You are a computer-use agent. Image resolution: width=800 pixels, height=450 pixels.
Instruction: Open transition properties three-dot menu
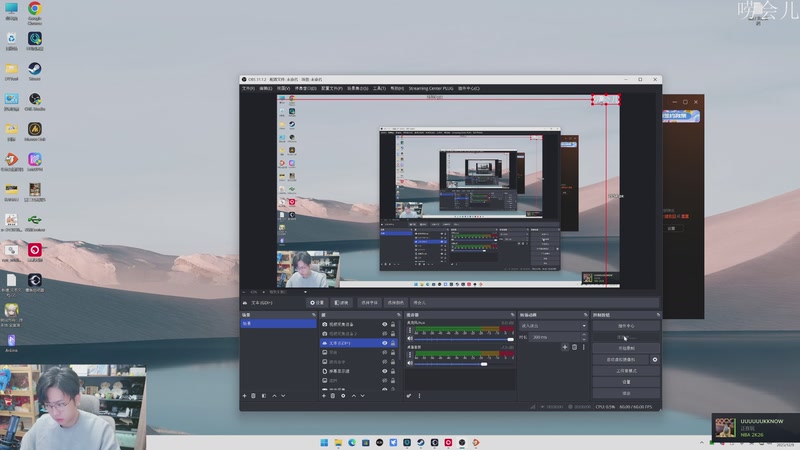[584, 347]
